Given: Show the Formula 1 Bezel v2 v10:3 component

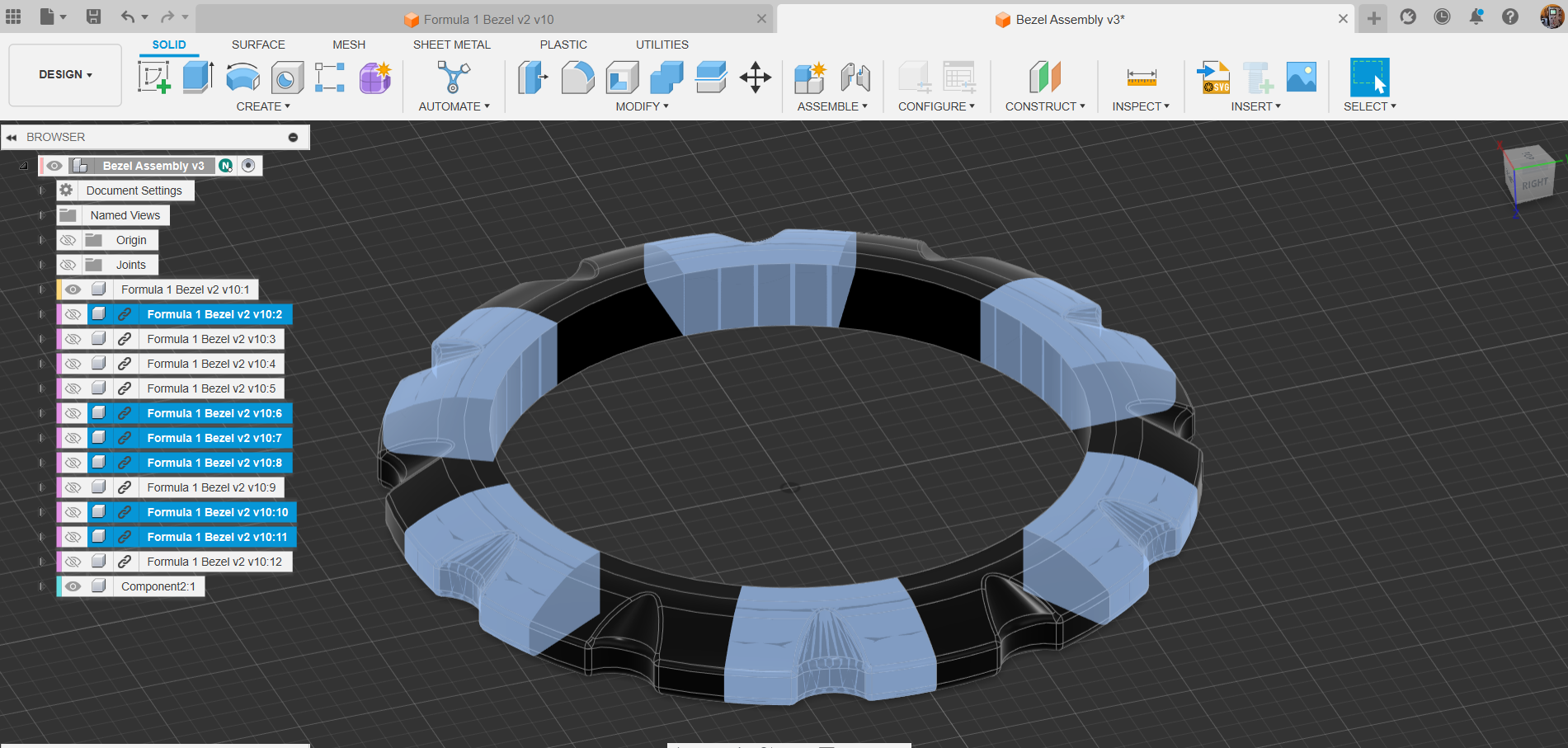Looking at the screenshot, I should point(73,339).
